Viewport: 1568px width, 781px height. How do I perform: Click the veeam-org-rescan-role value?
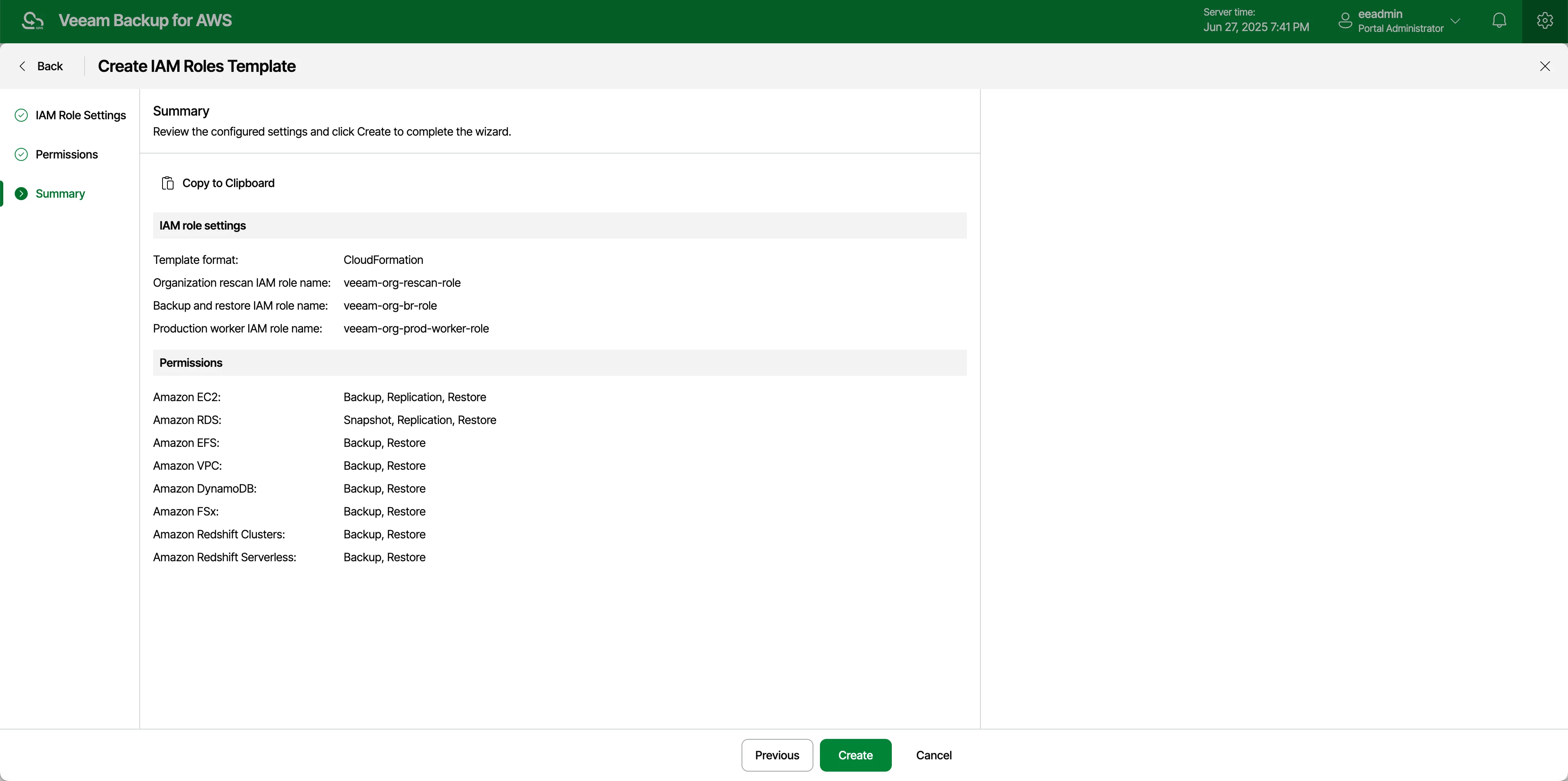[x=402, y=283]
